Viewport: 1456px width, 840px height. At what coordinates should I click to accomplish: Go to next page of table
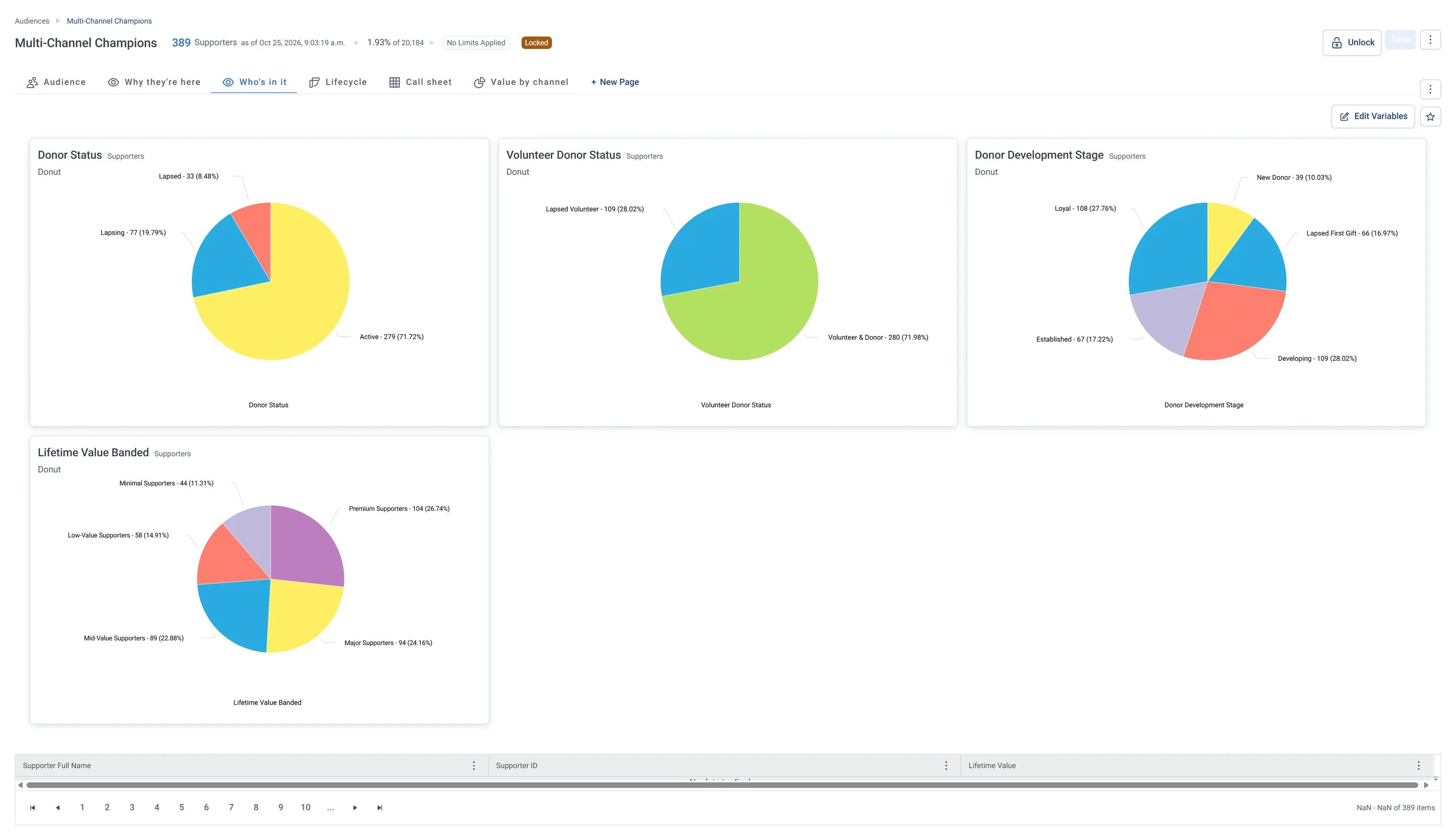[x=354, y=807]
